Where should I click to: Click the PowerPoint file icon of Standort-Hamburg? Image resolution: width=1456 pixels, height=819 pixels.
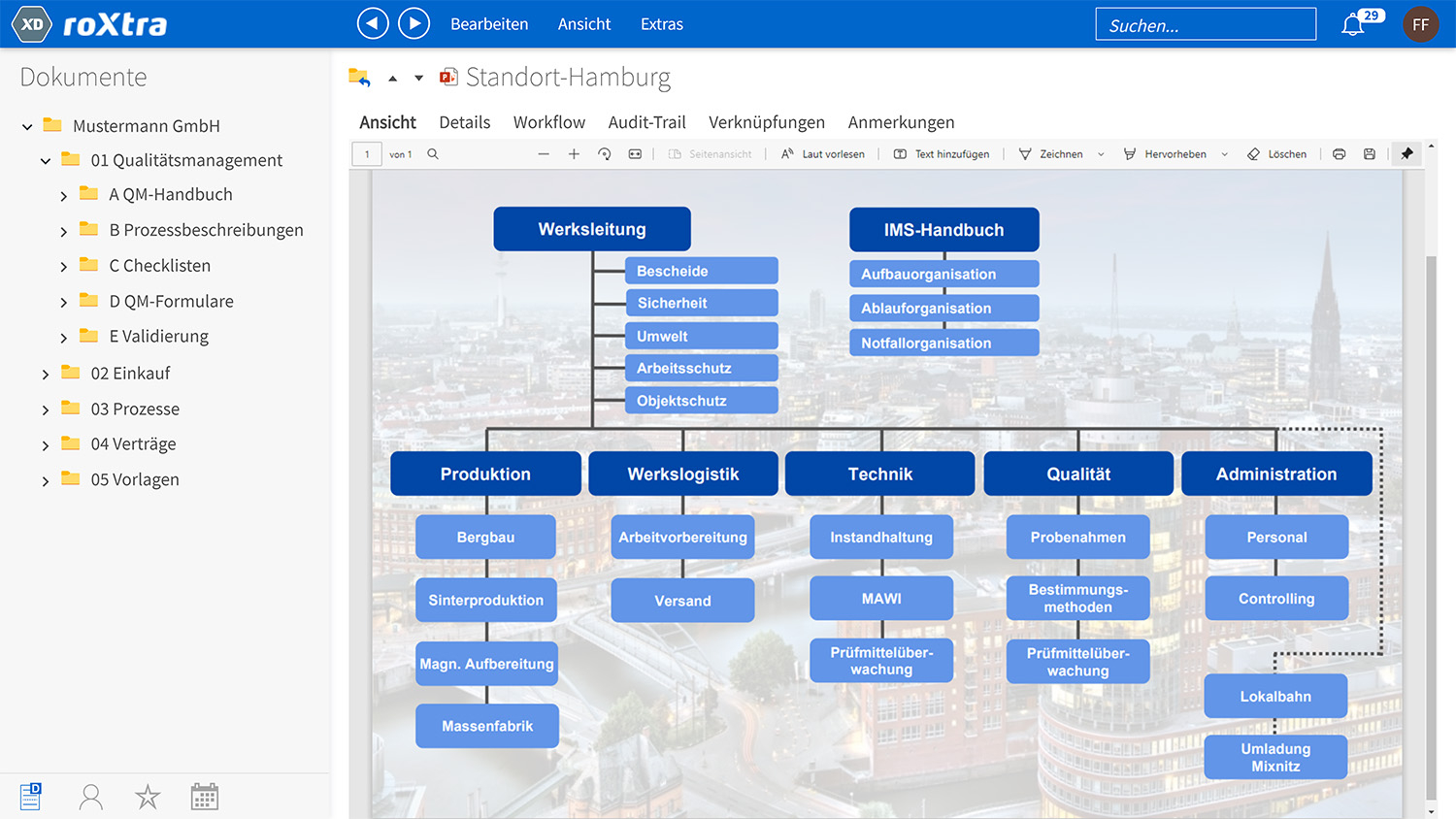[448, 77]
